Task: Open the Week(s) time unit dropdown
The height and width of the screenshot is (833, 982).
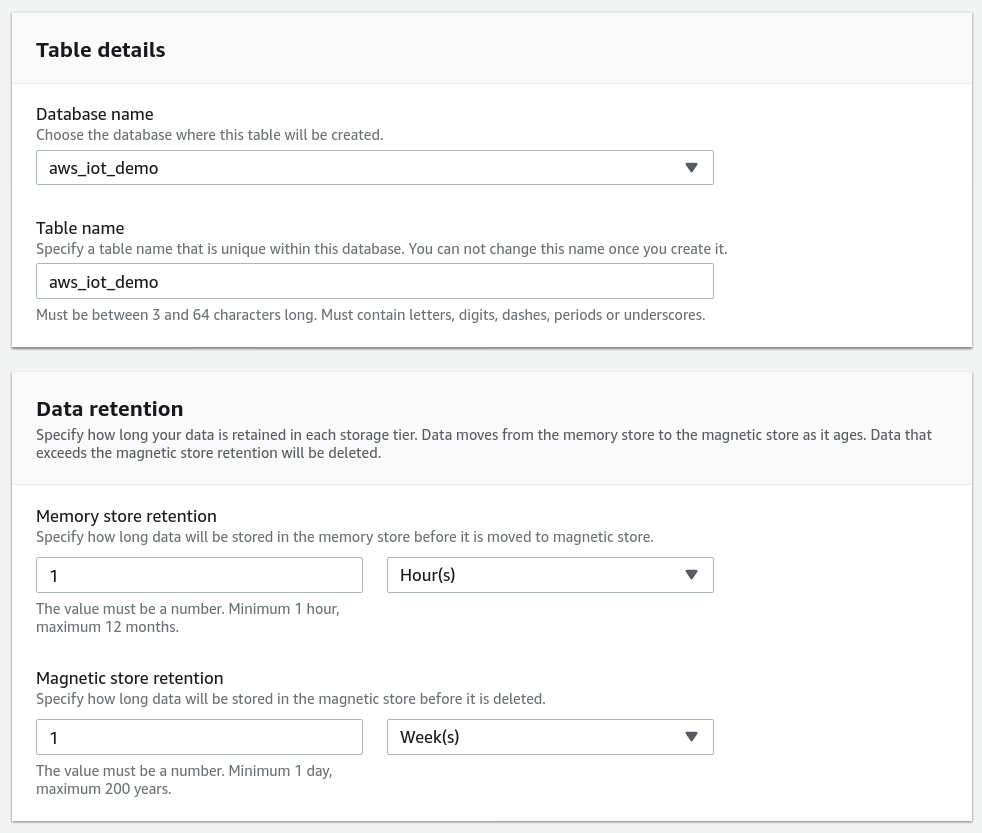Action: pos(550,737)
